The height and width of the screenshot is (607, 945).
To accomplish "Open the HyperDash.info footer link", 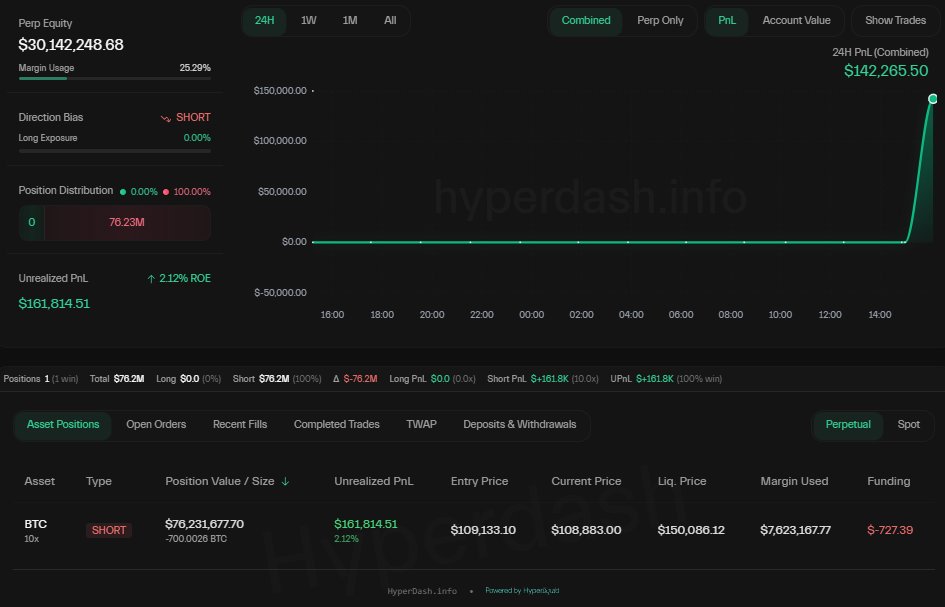I will (422, 591).
